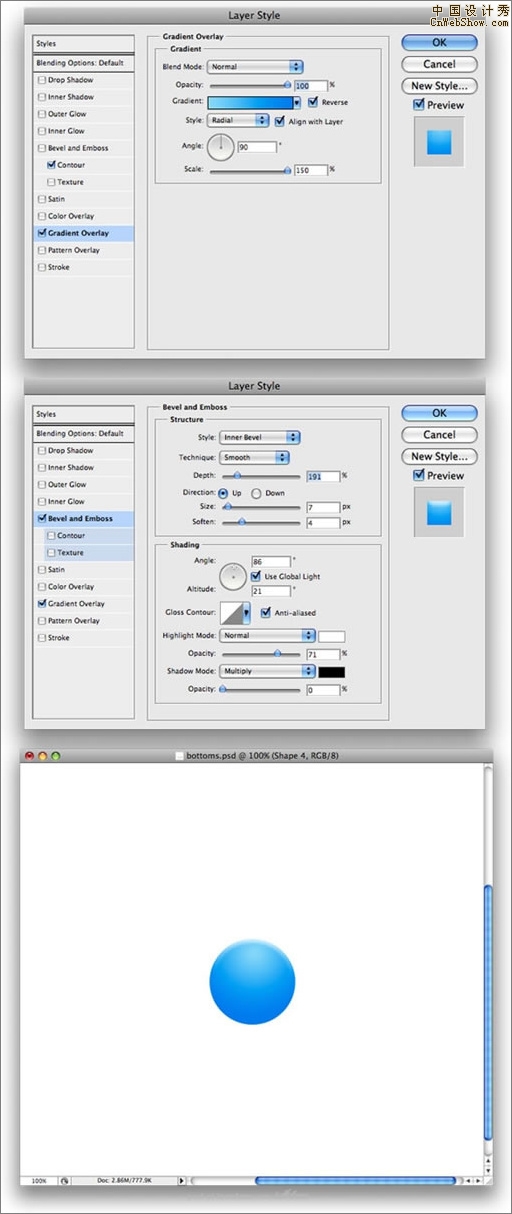Viewport: 512px width, 1214px height.
Task: Click the status icon beside the 100% zoom field
Action: point(65,1180)
